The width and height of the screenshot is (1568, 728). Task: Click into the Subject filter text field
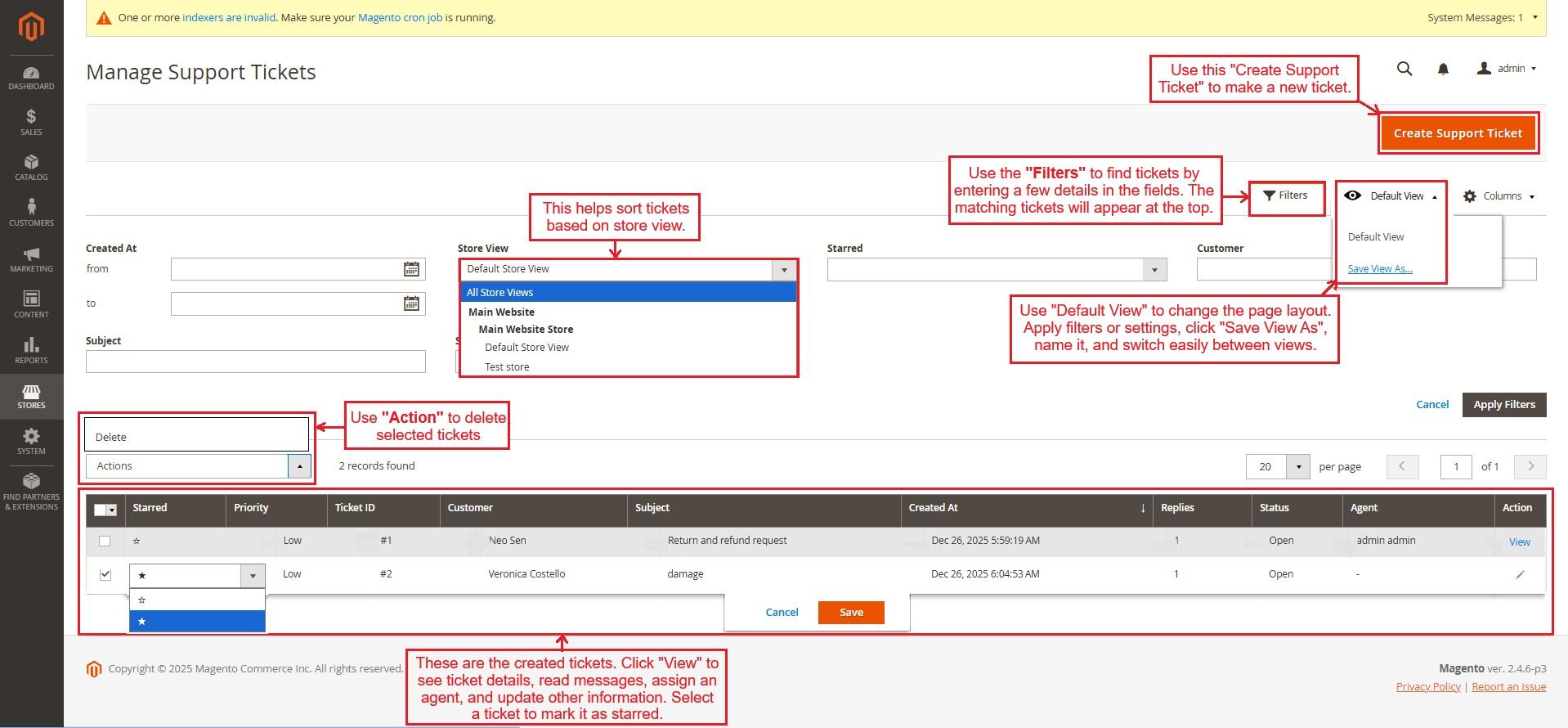255,362
